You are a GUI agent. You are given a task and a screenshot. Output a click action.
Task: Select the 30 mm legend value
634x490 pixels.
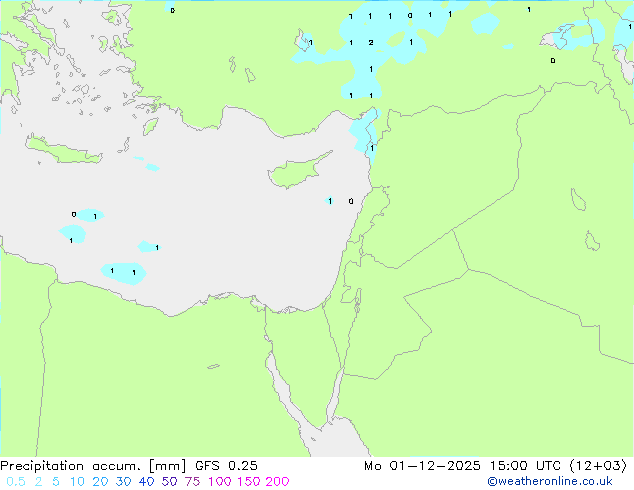click(123, 482)
